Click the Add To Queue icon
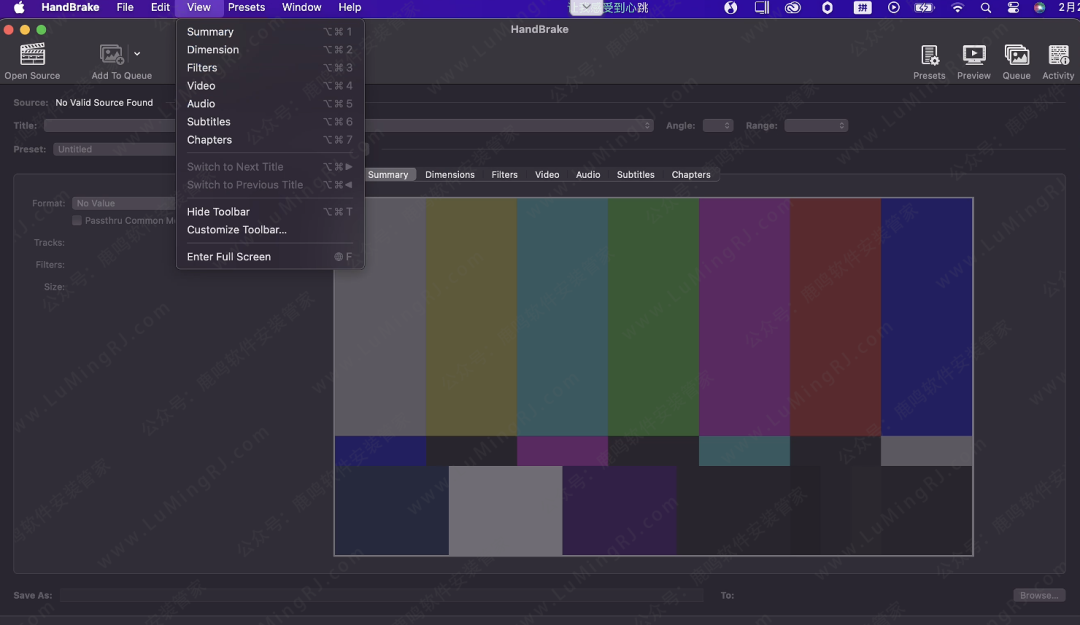Screen dimensions: 1080x625 point(112,55)
